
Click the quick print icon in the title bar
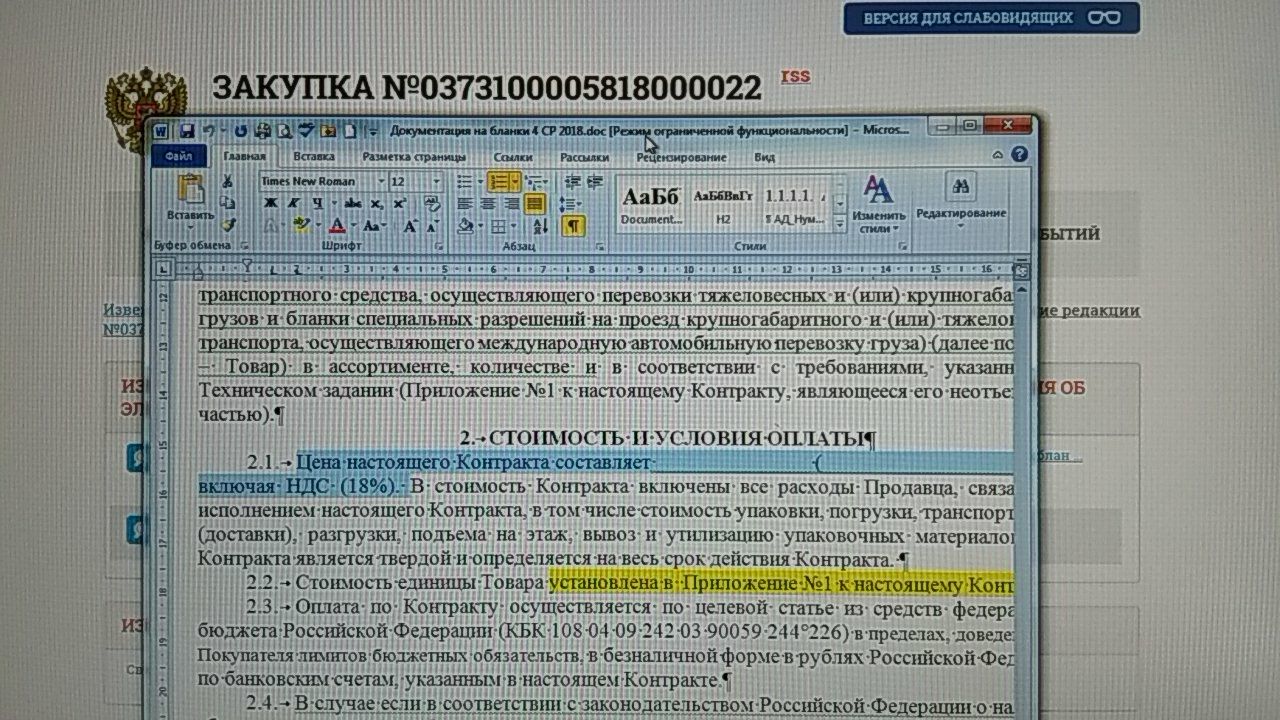(x=263, y=131)
